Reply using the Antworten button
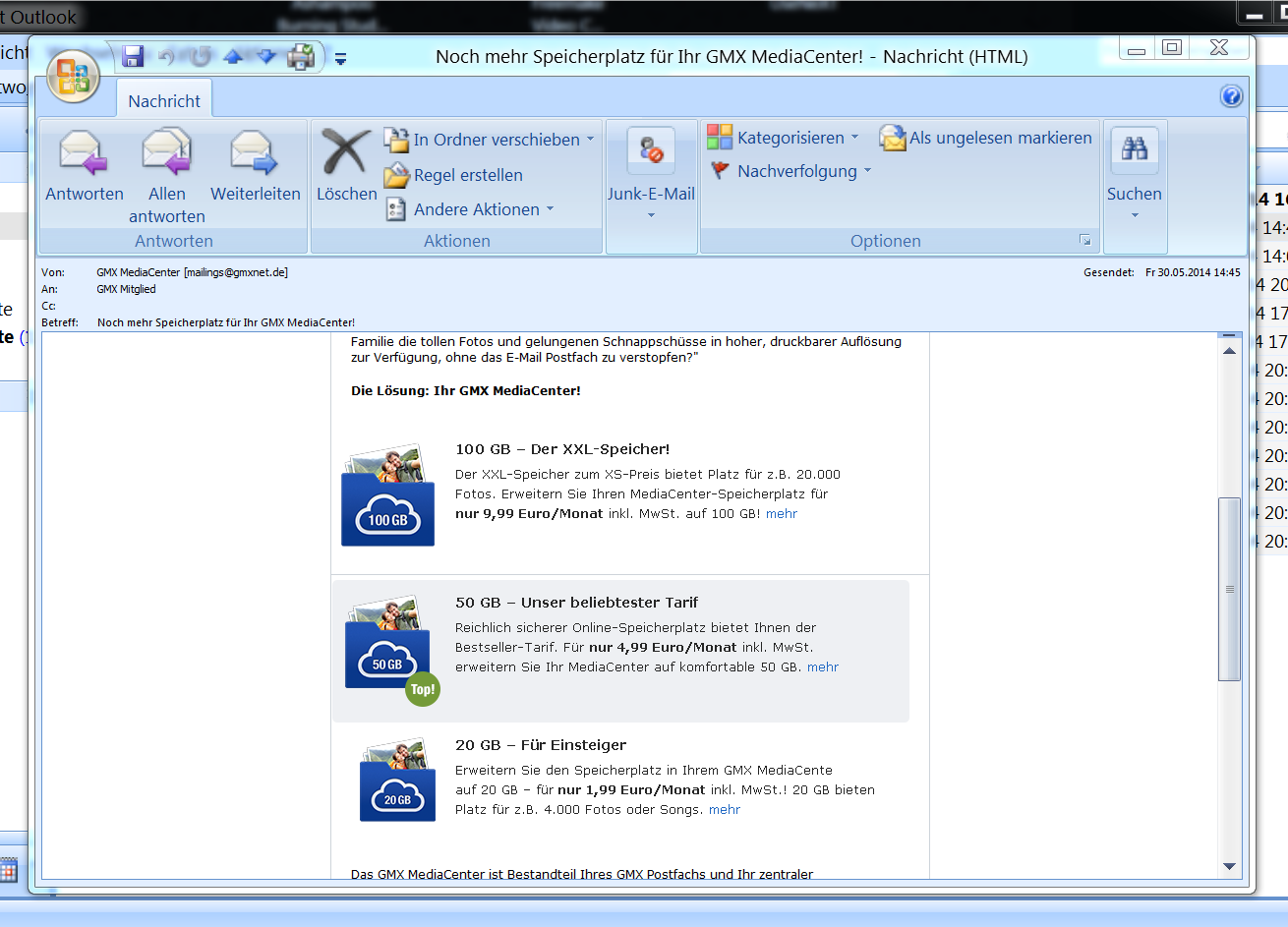This screenshot has height=927, width=1288. click(85, 165)
